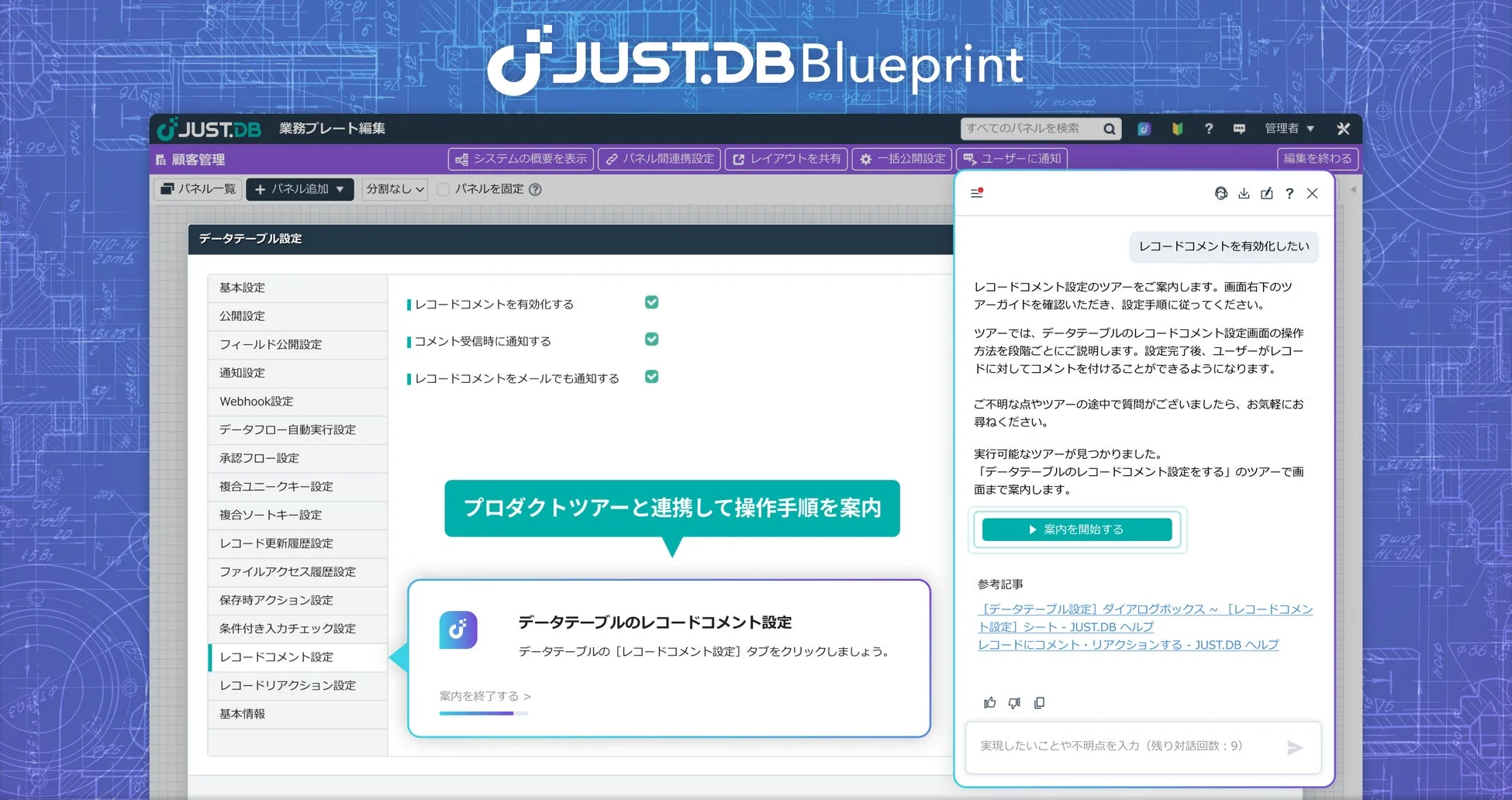This screenshot has width=1512, height=800.
Task: Select 通知設定 tab
Action: coord(298,373)
